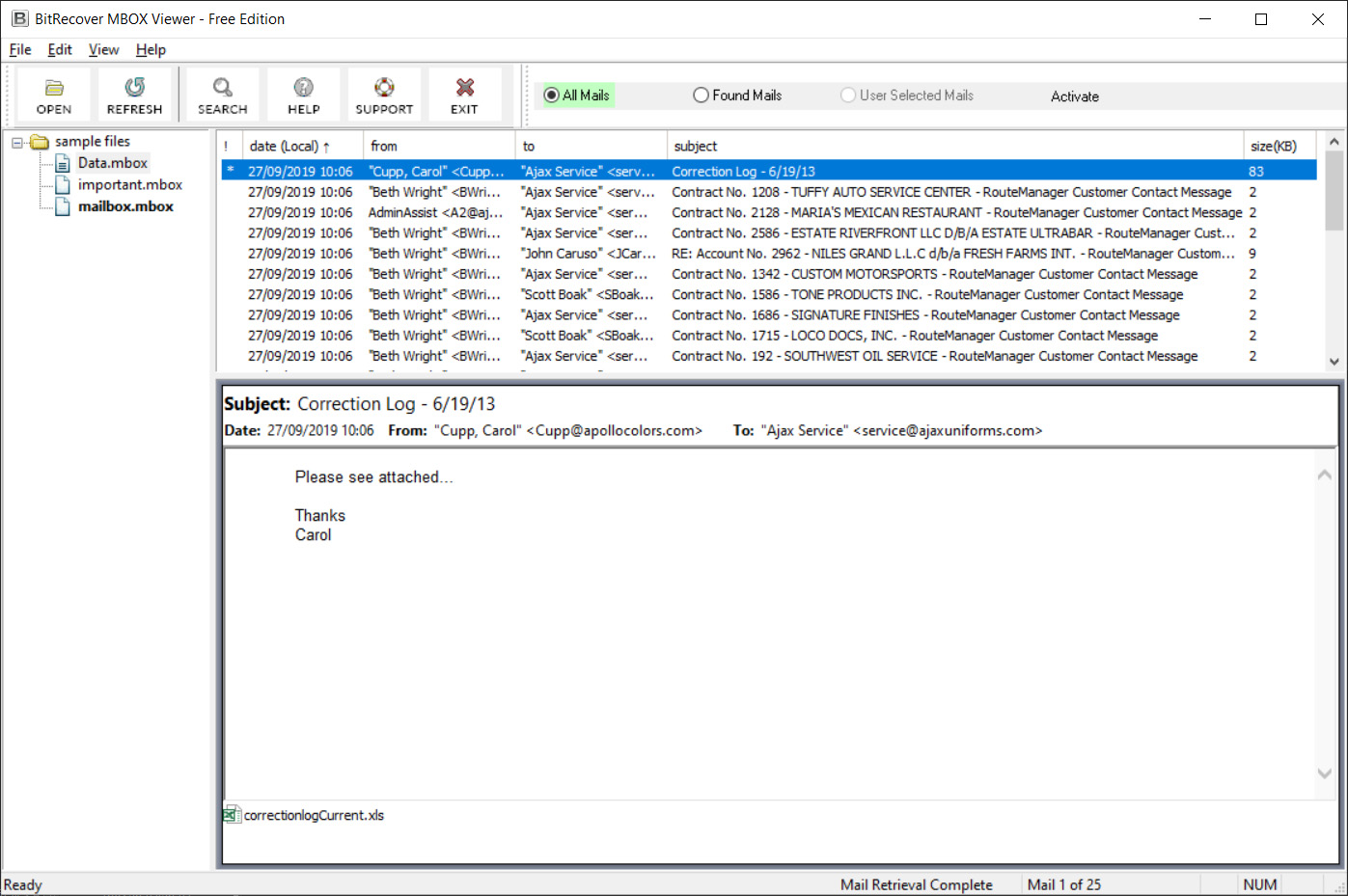The image size is (1348, 896).
Task: Select the Contract No. 1586 TONE PRODUCTS mail
Action: click(x=769, y=295)
